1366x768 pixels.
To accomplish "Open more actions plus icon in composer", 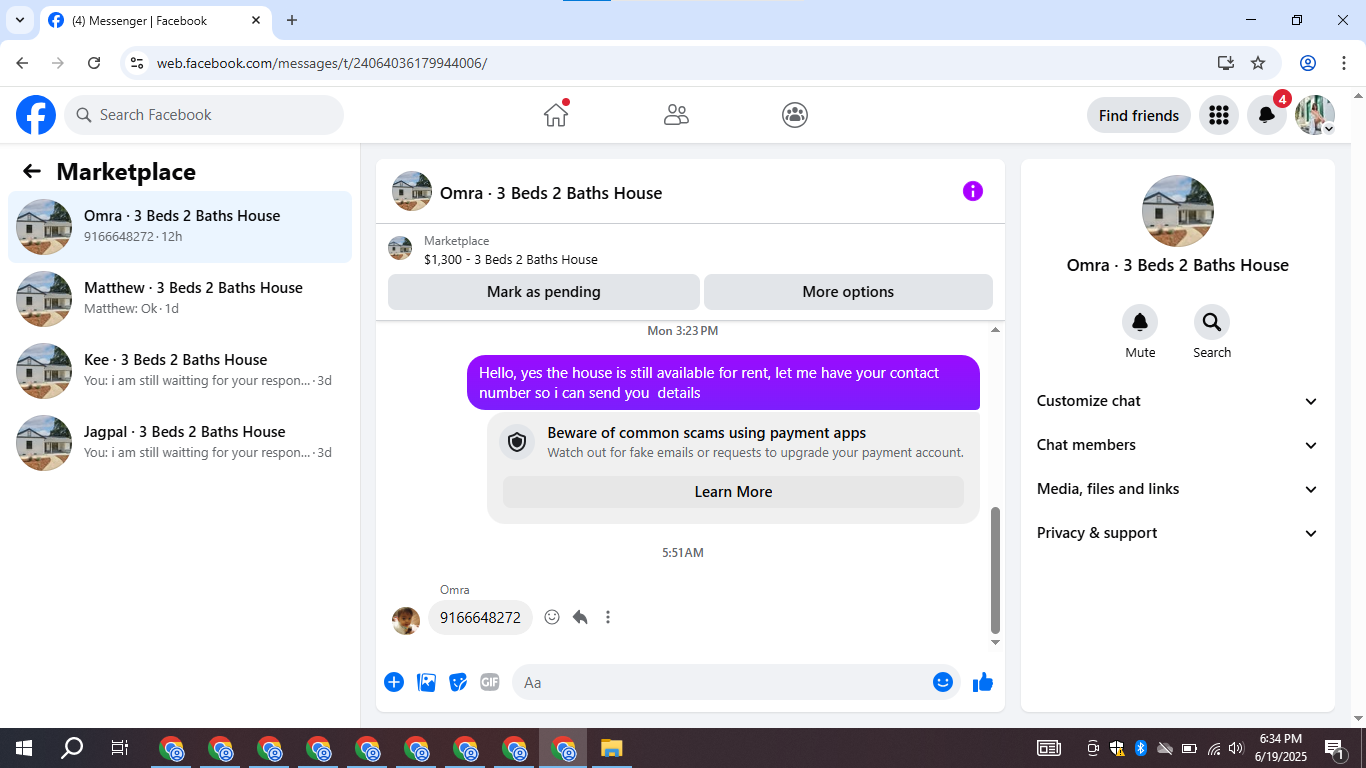I will pyautogui.click(x=394, y=682).
